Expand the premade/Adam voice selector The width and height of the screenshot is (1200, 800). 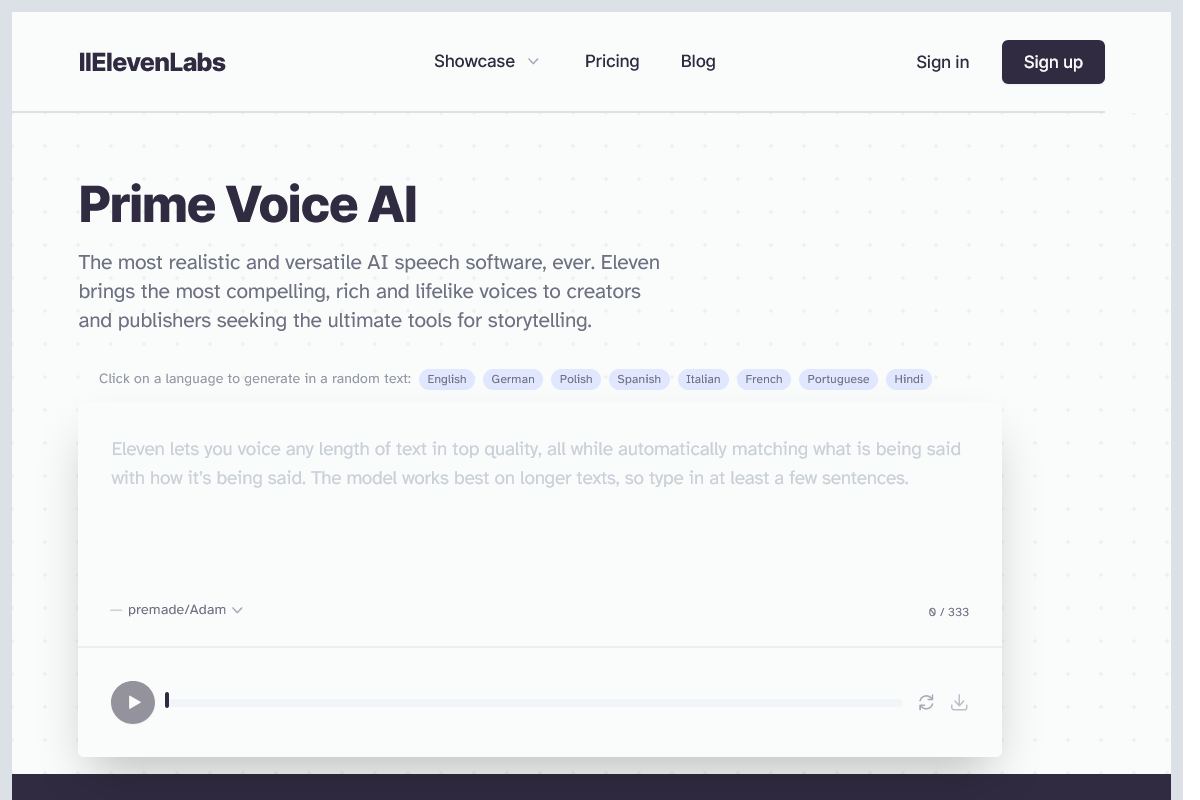click(x=178, y=609)
